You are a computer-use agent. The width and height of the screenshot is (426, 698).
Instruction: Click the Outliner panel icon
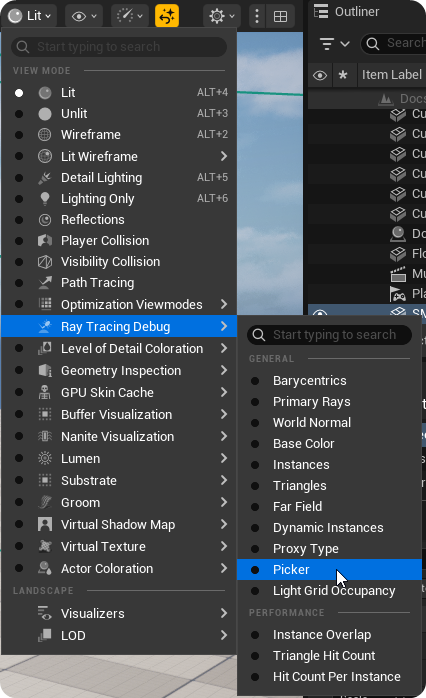(x=321, y=12)
